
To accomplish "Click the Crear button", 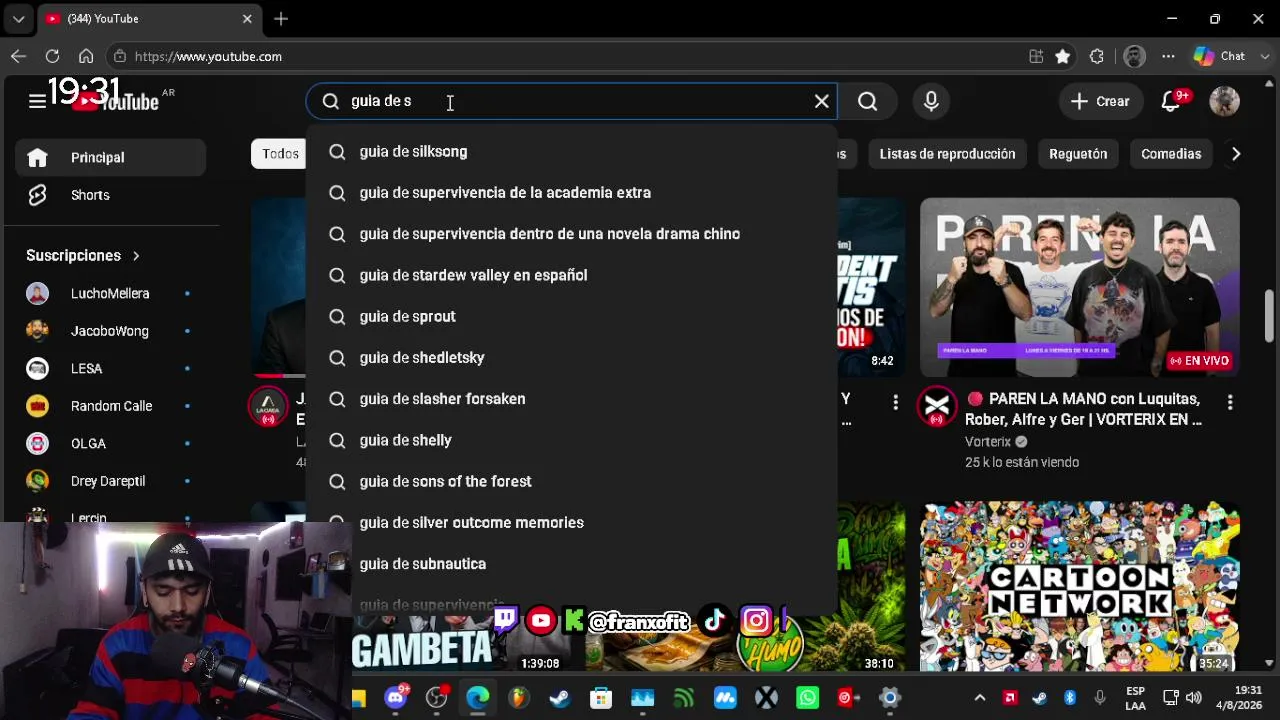I will tap(1100, 101).
